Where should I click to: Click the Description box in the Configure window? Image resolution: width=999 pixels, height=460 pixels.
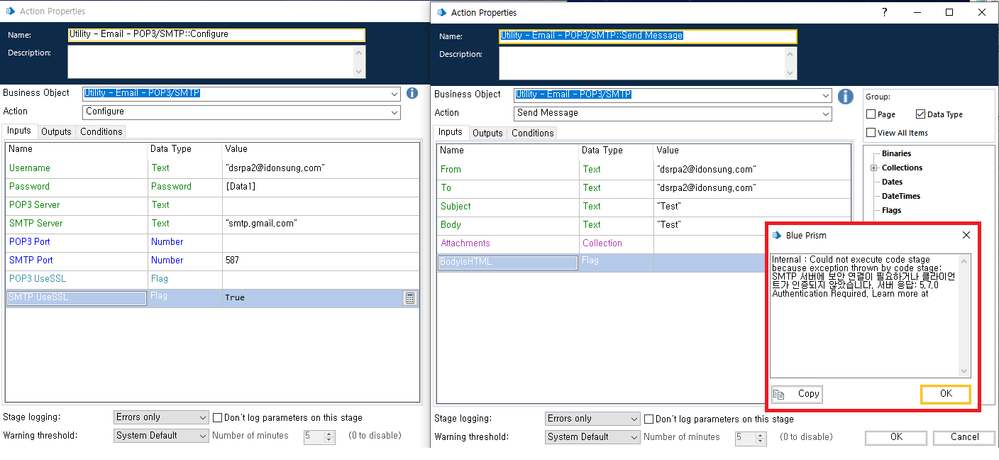tap(210, 62)
